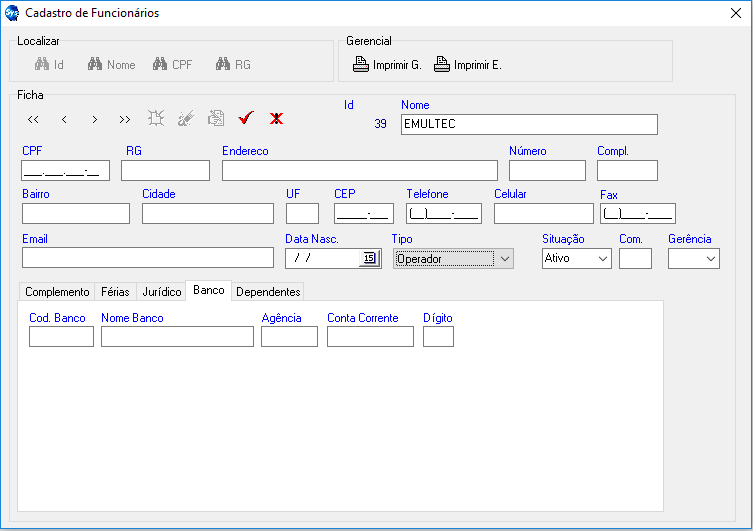Viewport: 753px width, 531px height.
Task: Jump to the last record (>>)
Action: (124, 119)
